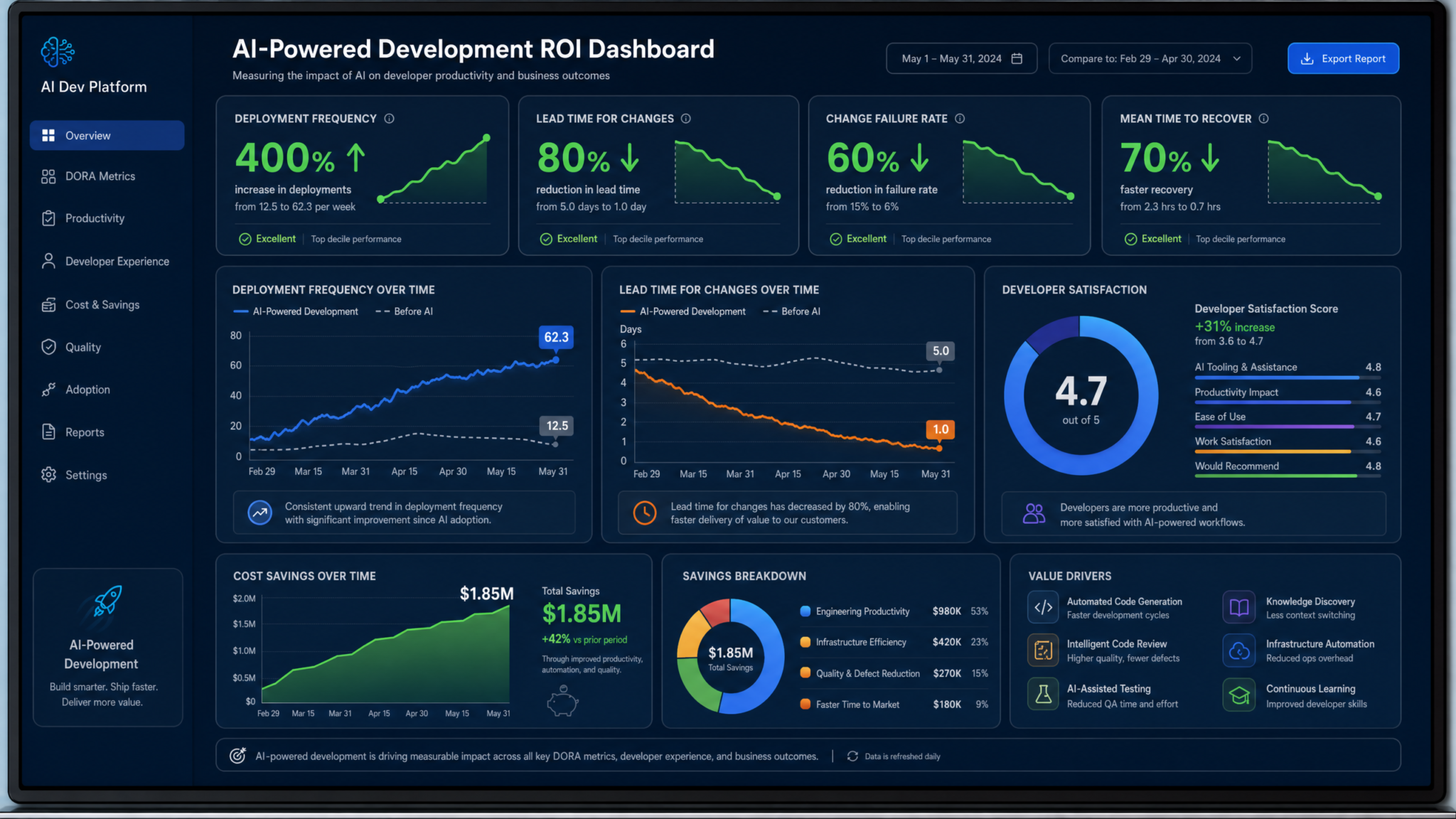Click the AI-Assisted Testing flask icon
This screenshot has width=1456, height=819.
(x=1043, y=694)
